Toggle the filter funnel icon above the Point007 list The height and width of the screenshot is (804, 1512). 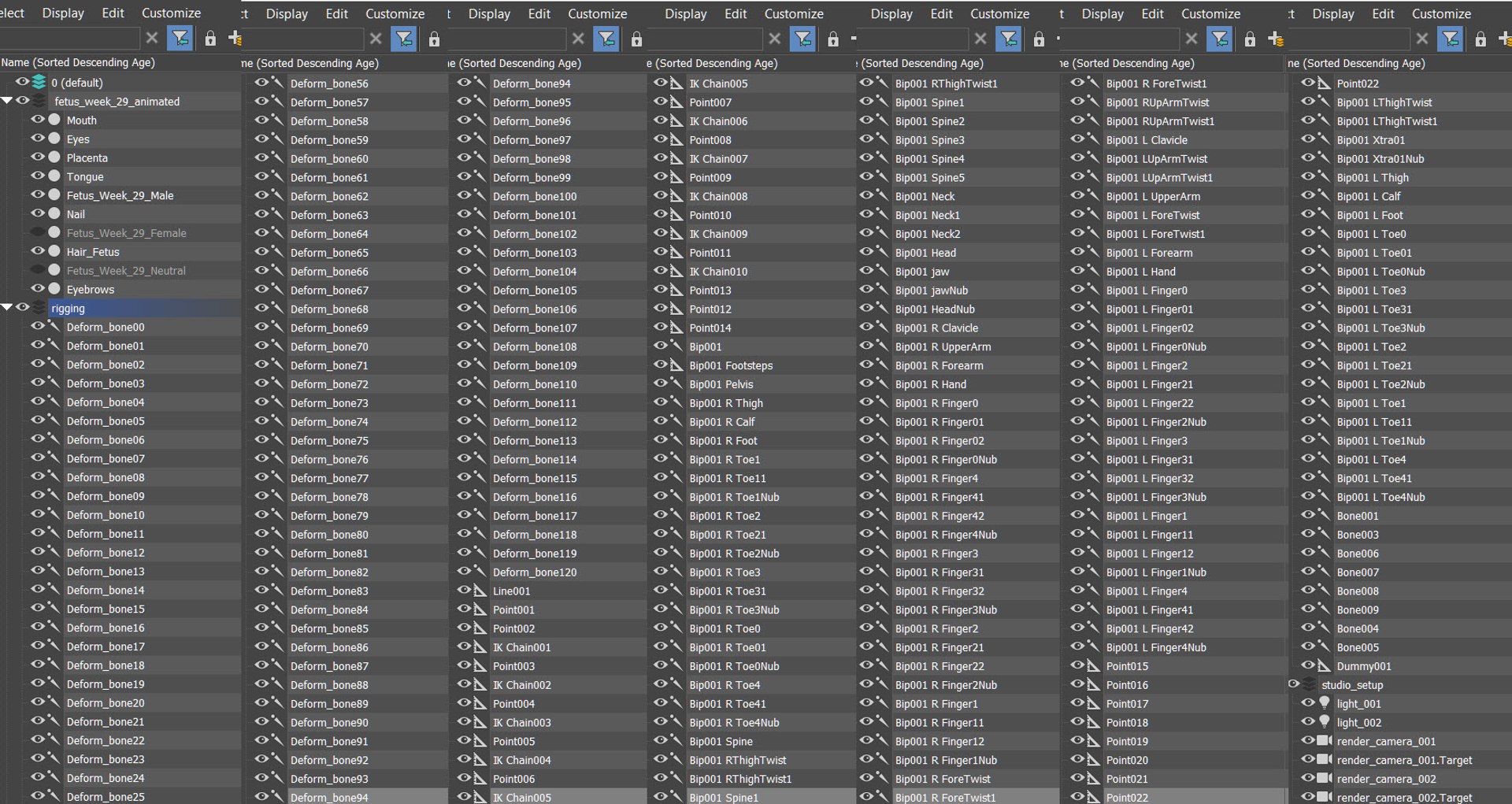tap(803, 39)
